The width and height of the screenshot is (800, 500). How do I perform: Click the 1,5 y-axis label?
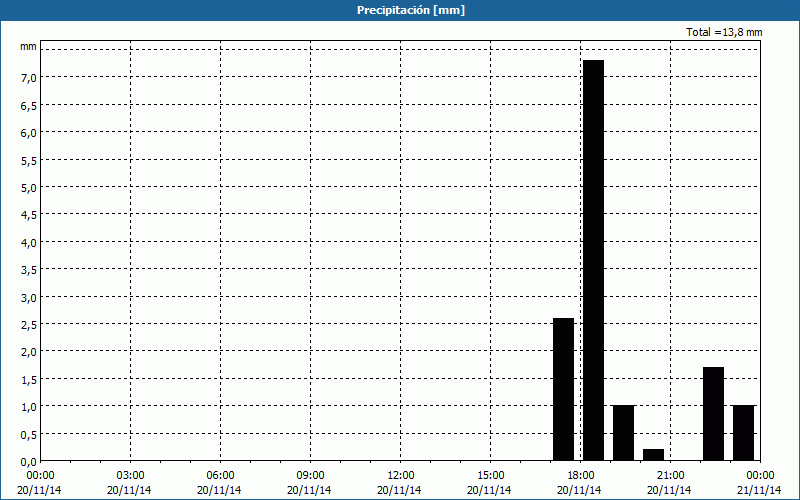[x=29, y=380]
